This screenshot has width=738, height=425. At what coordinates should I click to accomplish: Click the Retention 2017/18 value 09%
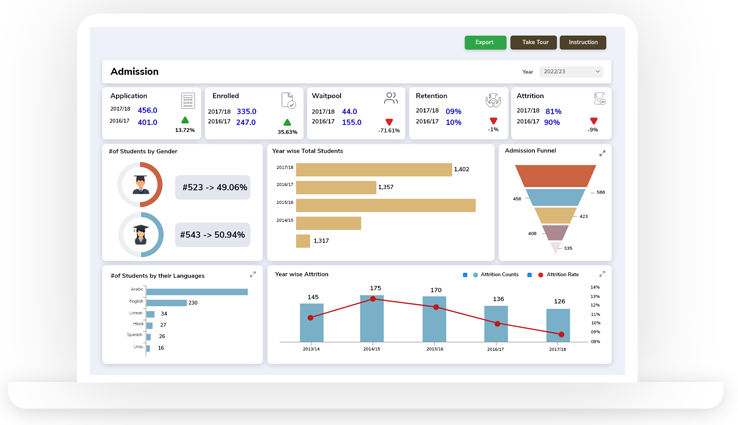click(x=453, y=112)
